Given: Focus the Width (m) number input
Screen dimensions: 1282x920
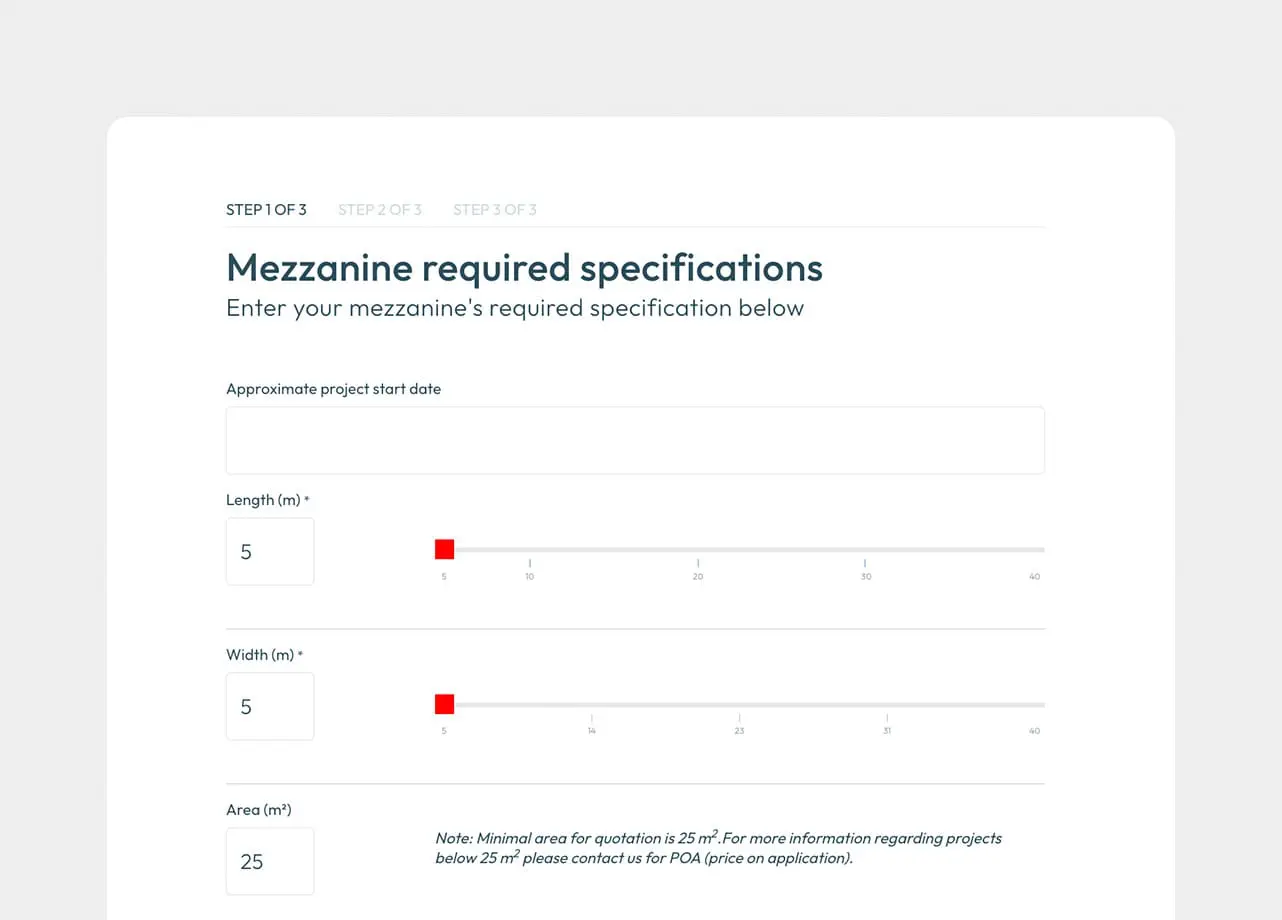Looking at the screenshot, I should coord(270,706).
